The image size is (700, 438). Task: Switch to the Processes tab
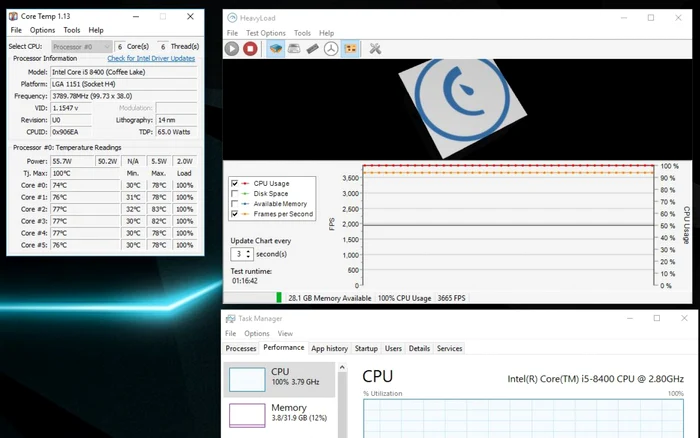tap(241, 348)
